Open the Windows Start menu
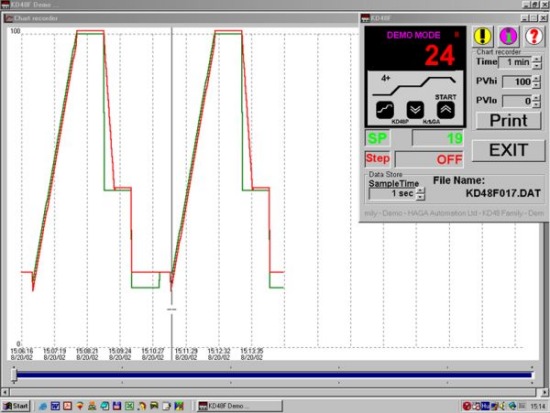The width and height of the screenshot is (550, 413). pyautogui.click(x=16, y=406)
